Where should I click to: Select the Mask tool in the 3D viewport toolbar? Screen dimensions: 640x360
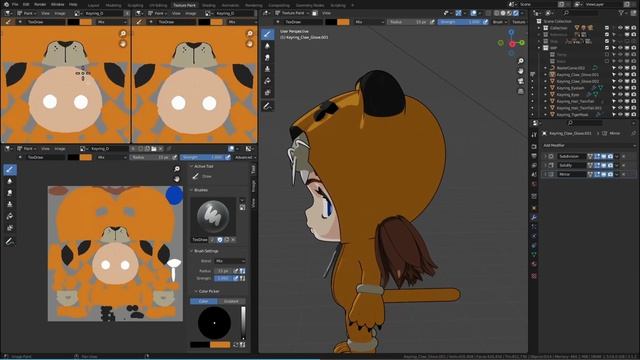click(267, 93)
